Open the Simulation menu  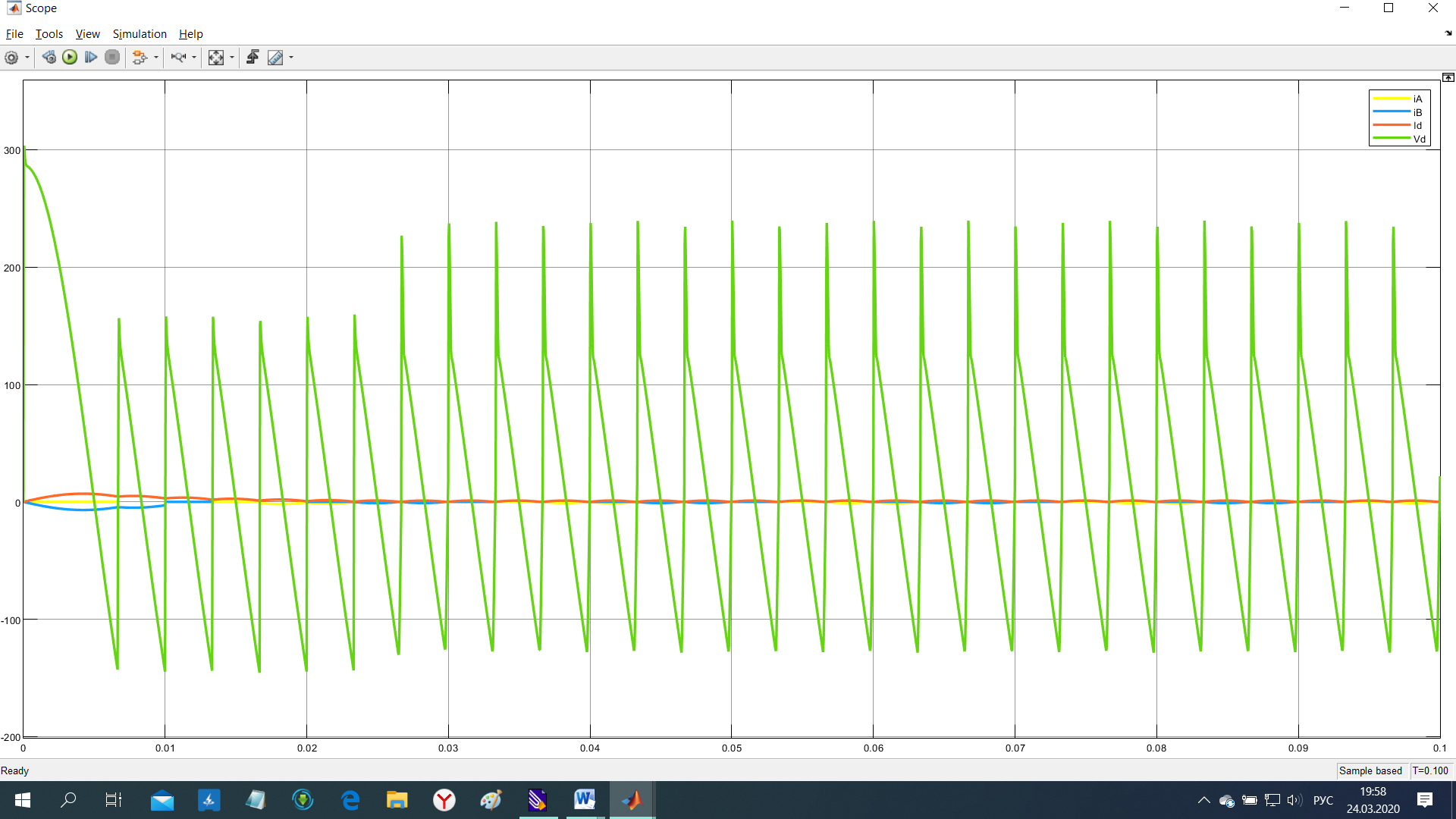pyautogui.click(x=140, y=34)
